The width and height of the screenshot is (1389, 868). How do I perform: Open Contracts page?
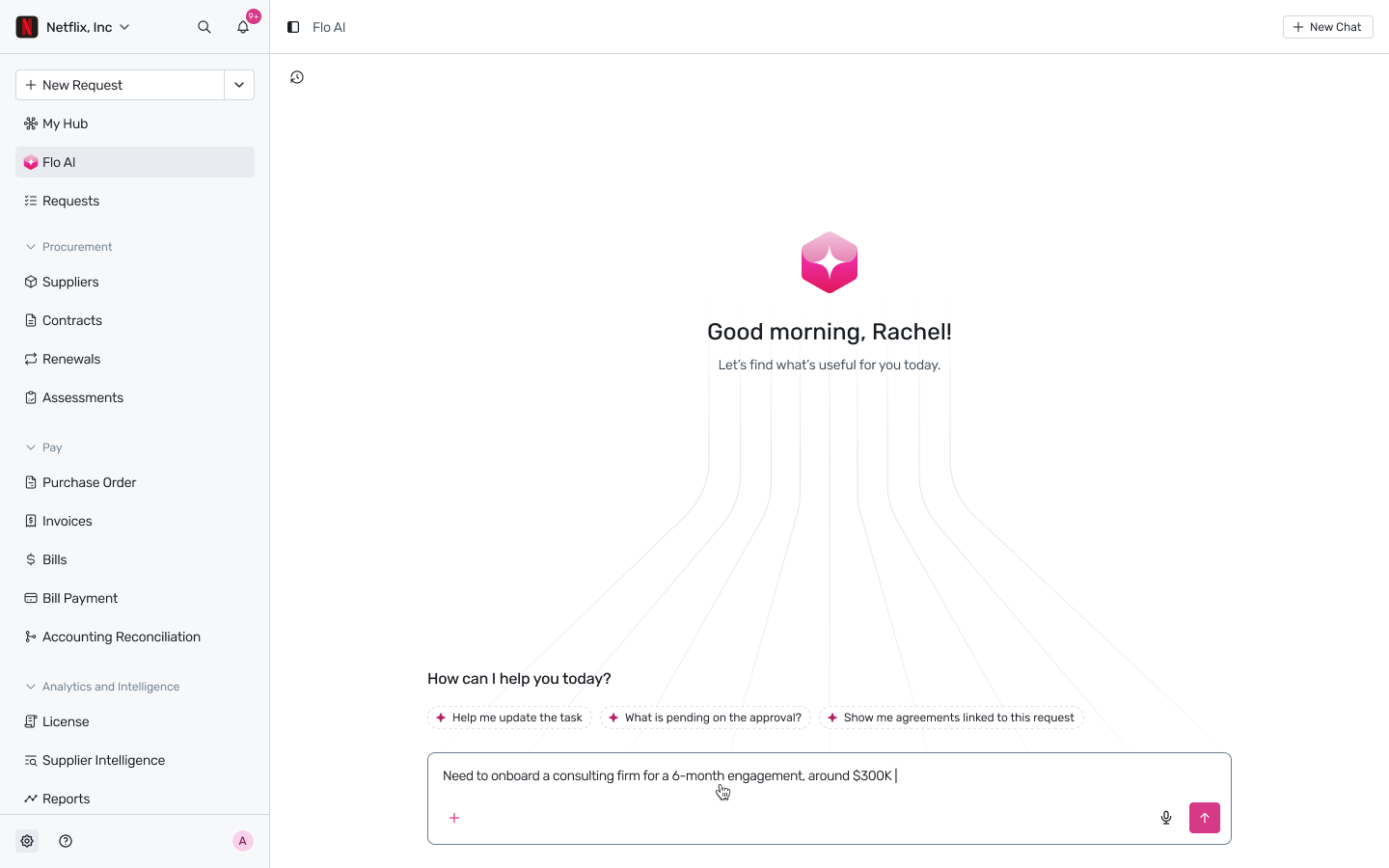click(x=135, y=320)
